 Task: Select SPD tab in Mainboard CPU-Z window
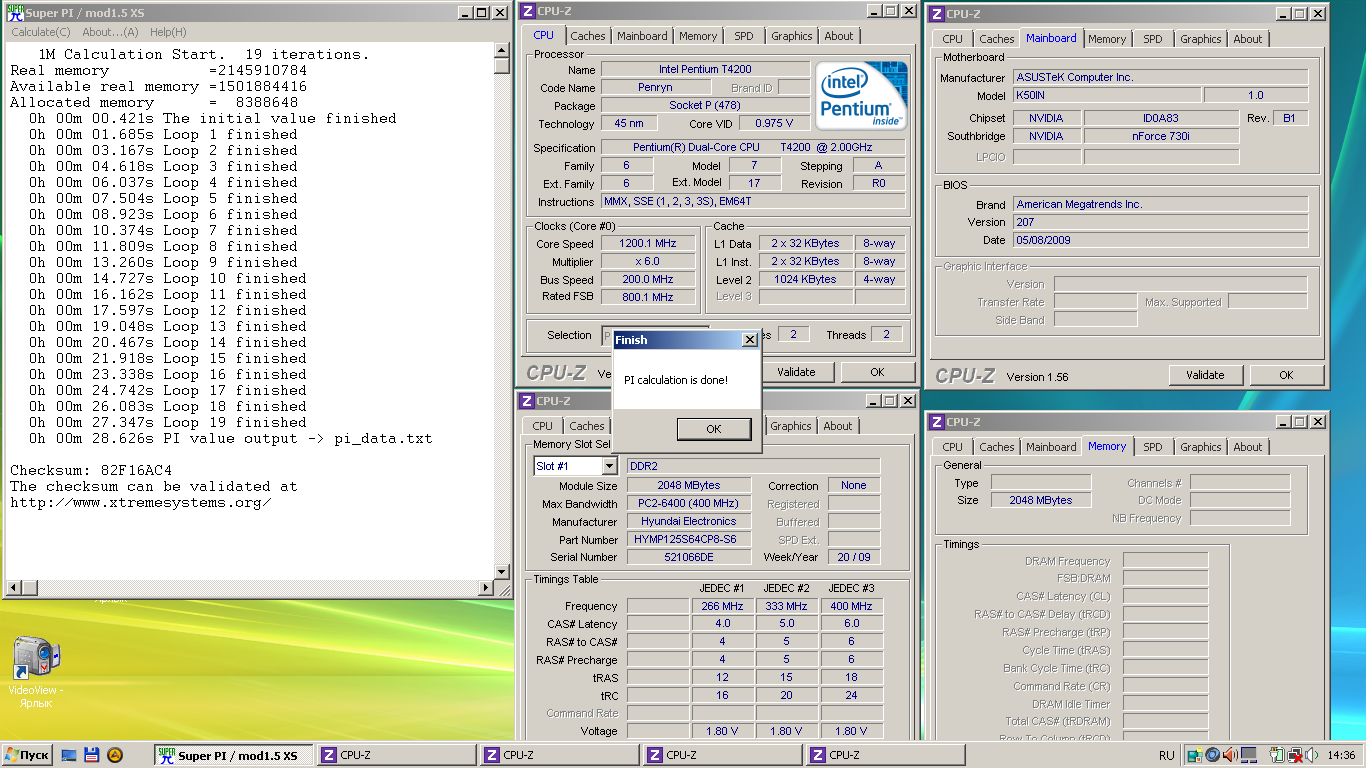click(x=1153, y=39)
